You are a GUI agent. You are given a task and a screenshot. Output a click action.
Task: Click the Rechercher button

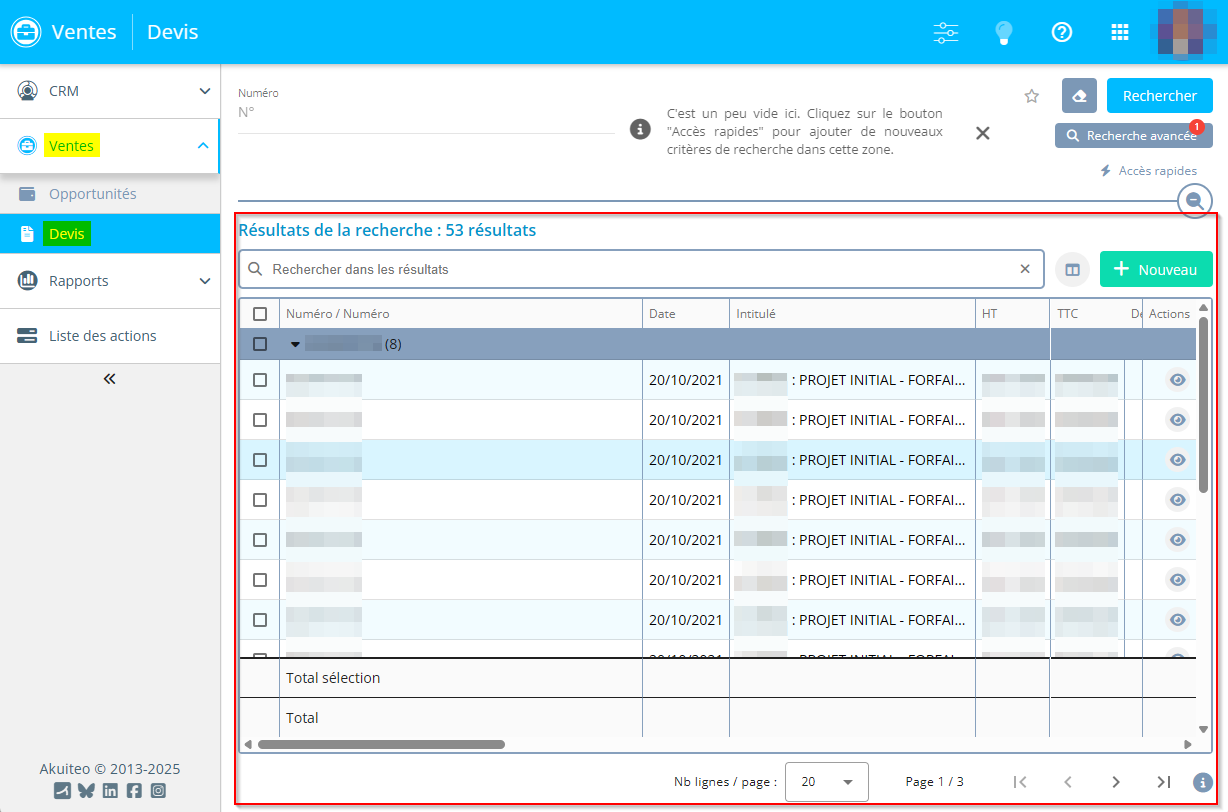[x=1159, y=96]
